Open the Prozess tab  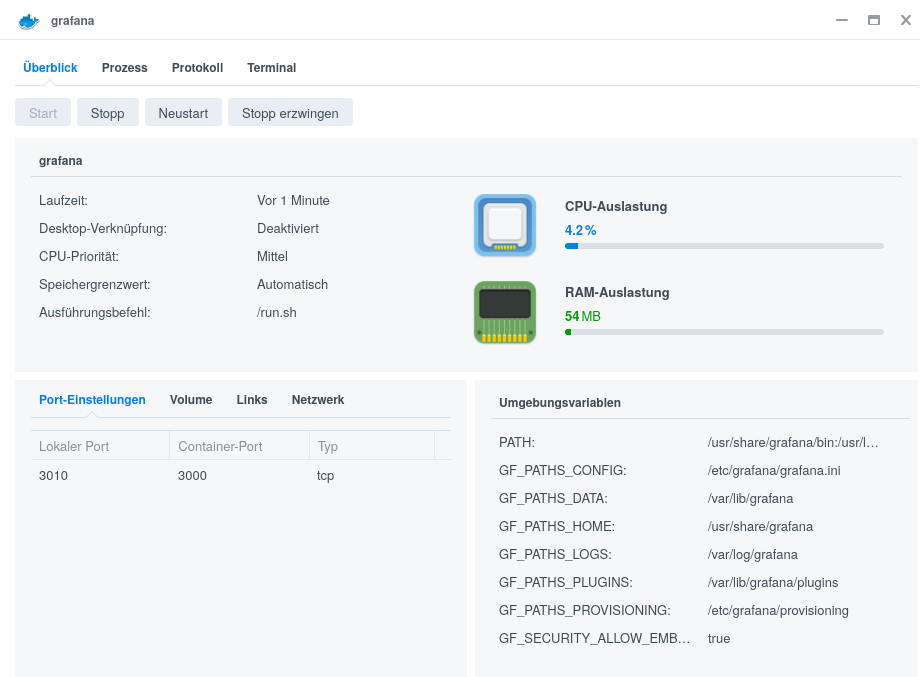(x=124, y=67)
